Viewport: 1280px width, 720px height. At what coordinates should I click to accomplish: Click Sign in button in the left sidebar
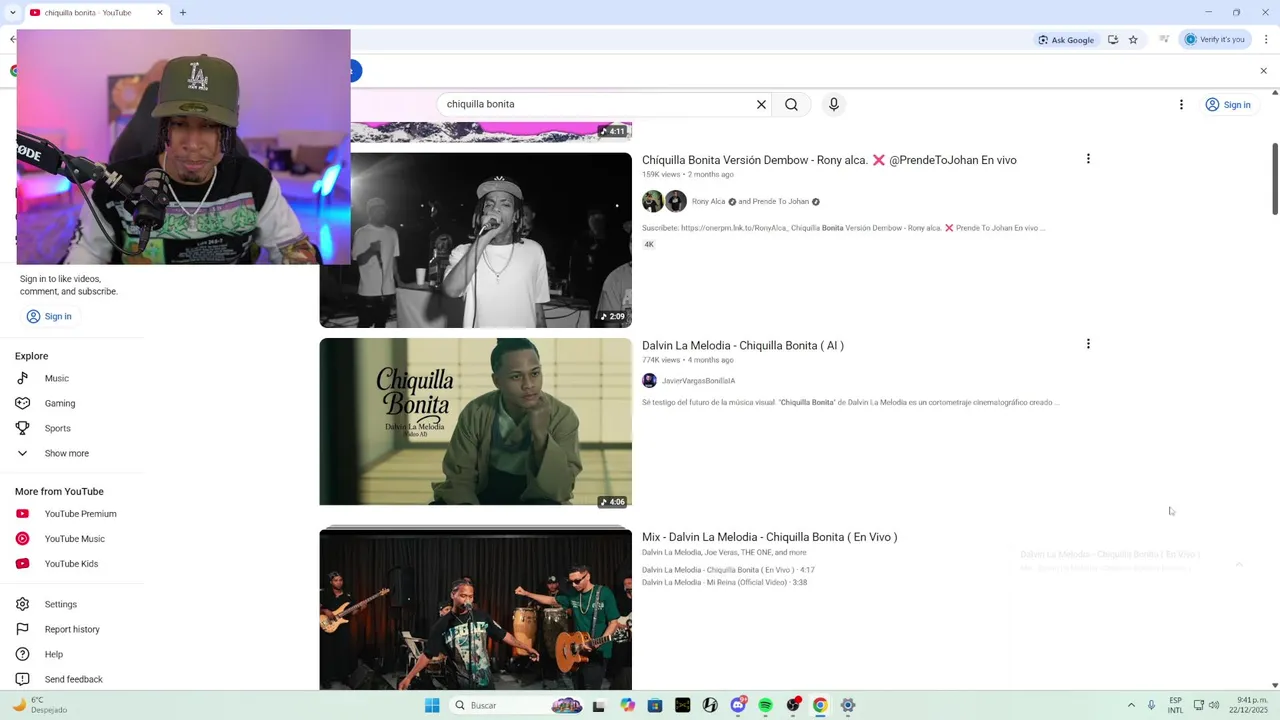[49, 316]
